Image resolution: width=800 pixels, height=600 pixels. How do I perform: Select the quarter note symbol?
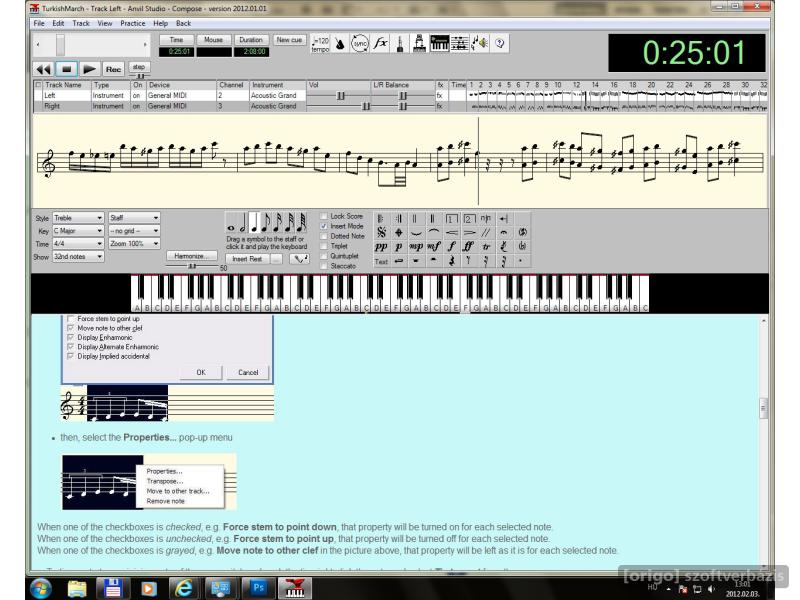tap(255, 223)
